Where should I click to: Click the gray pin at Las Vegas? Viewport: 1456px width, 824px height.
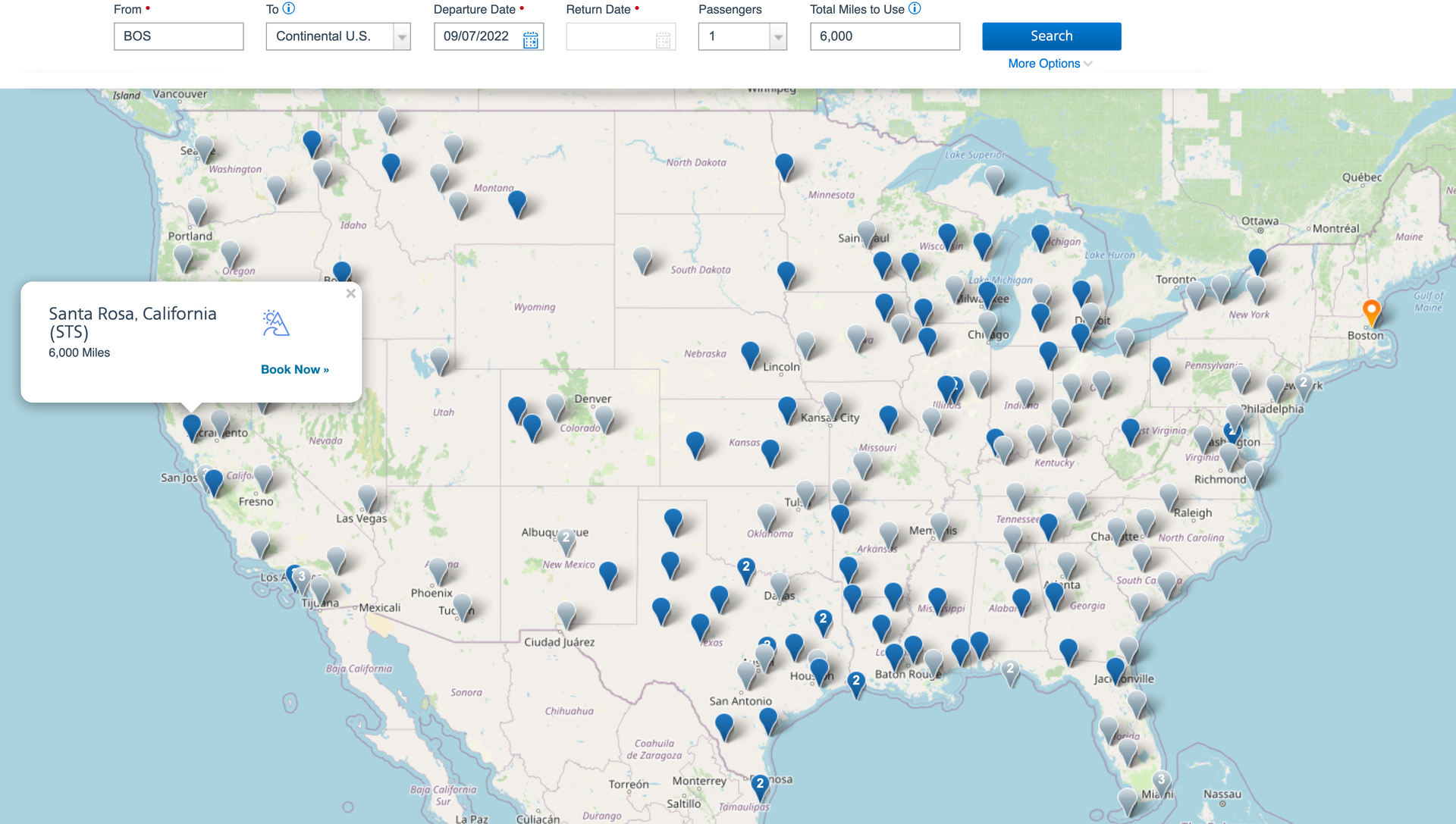pyautogui.click(x=367, y=497)
